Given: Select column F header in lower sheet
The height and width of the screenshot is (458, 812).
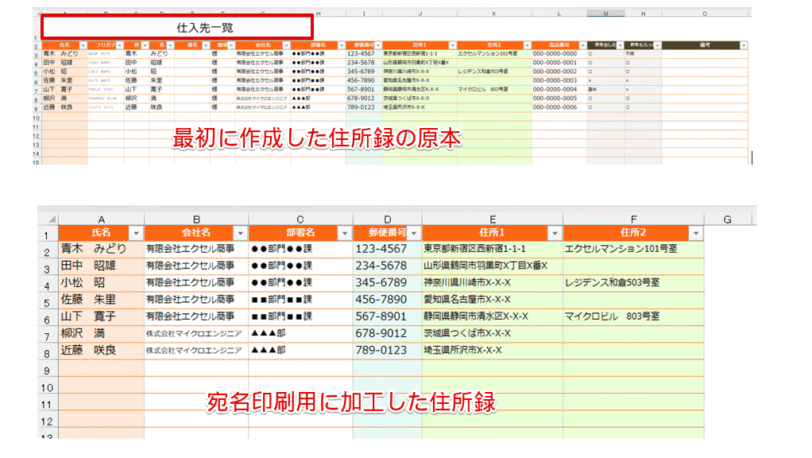Looking at the screenshot, I should click(x=633, y=219).
